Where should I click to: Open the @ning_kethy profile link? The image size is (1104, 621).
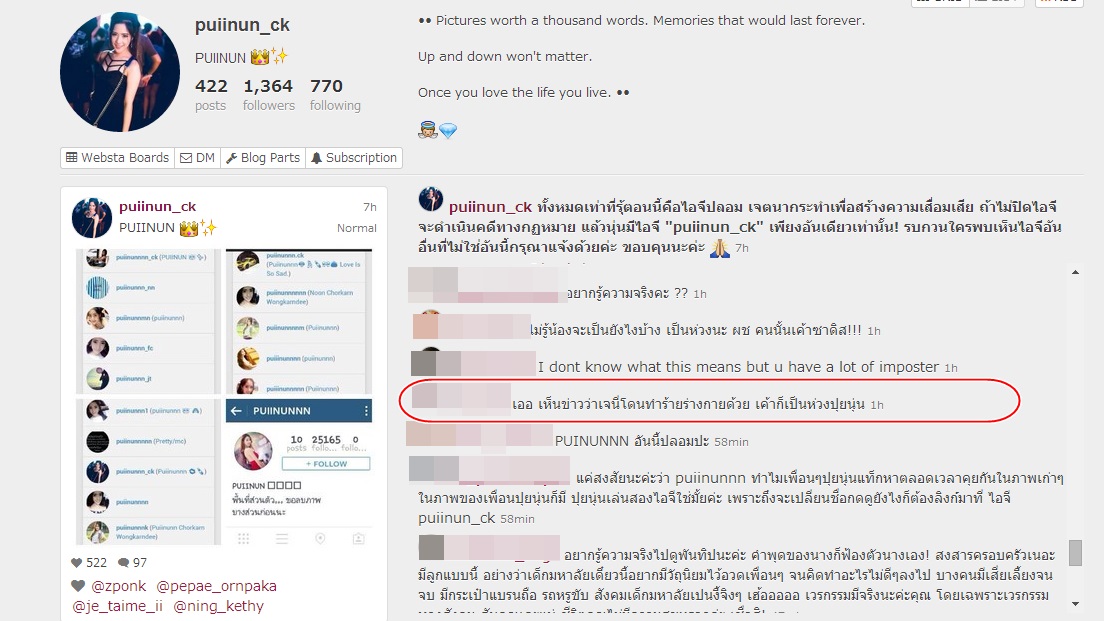click(x=218, y=606)
